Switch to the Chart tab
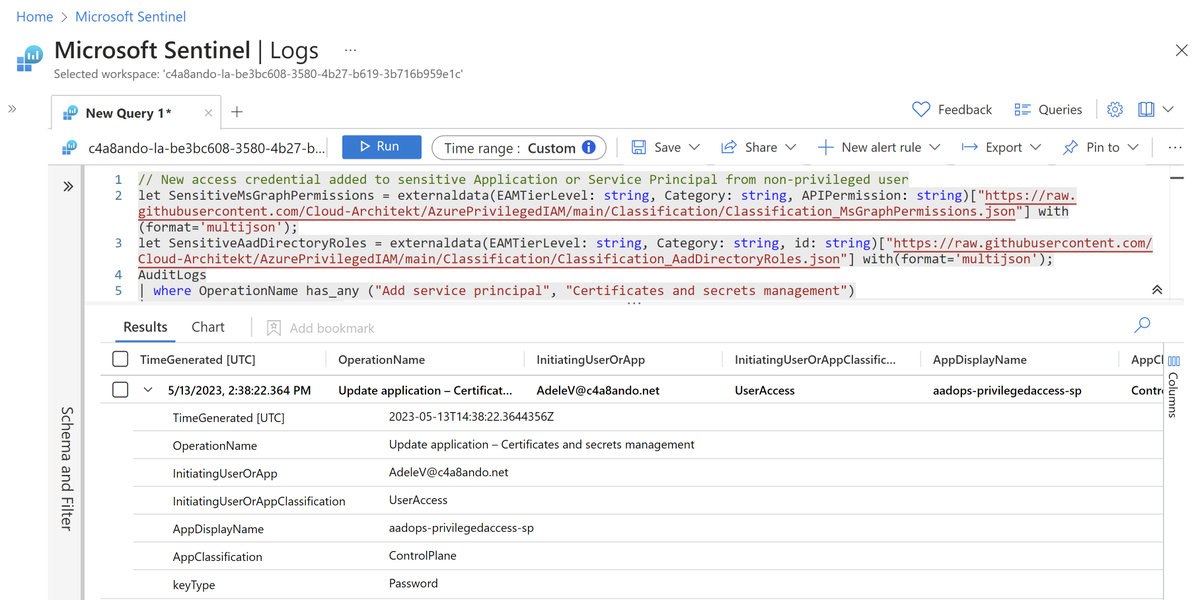Viewport: 1200px width, 600px height. pos(208,327)
